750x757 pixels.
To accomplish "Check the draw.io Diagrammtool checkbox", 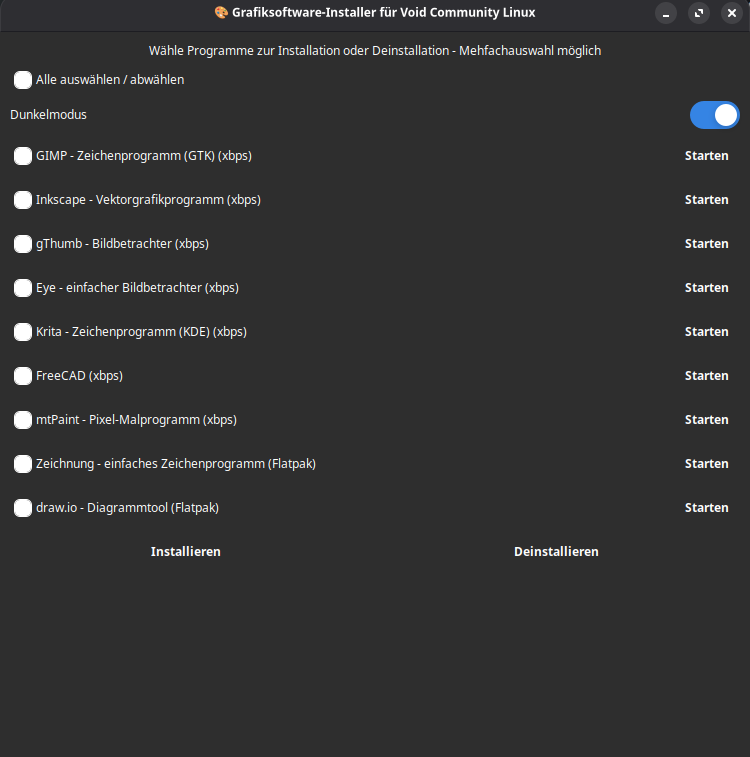I will pos(23,508).
